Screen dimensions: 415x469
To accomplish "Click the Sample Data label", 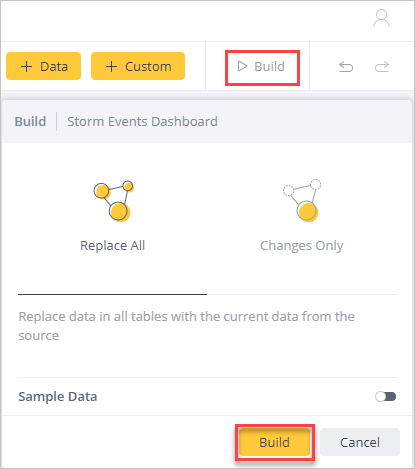I will click(58, 397).
